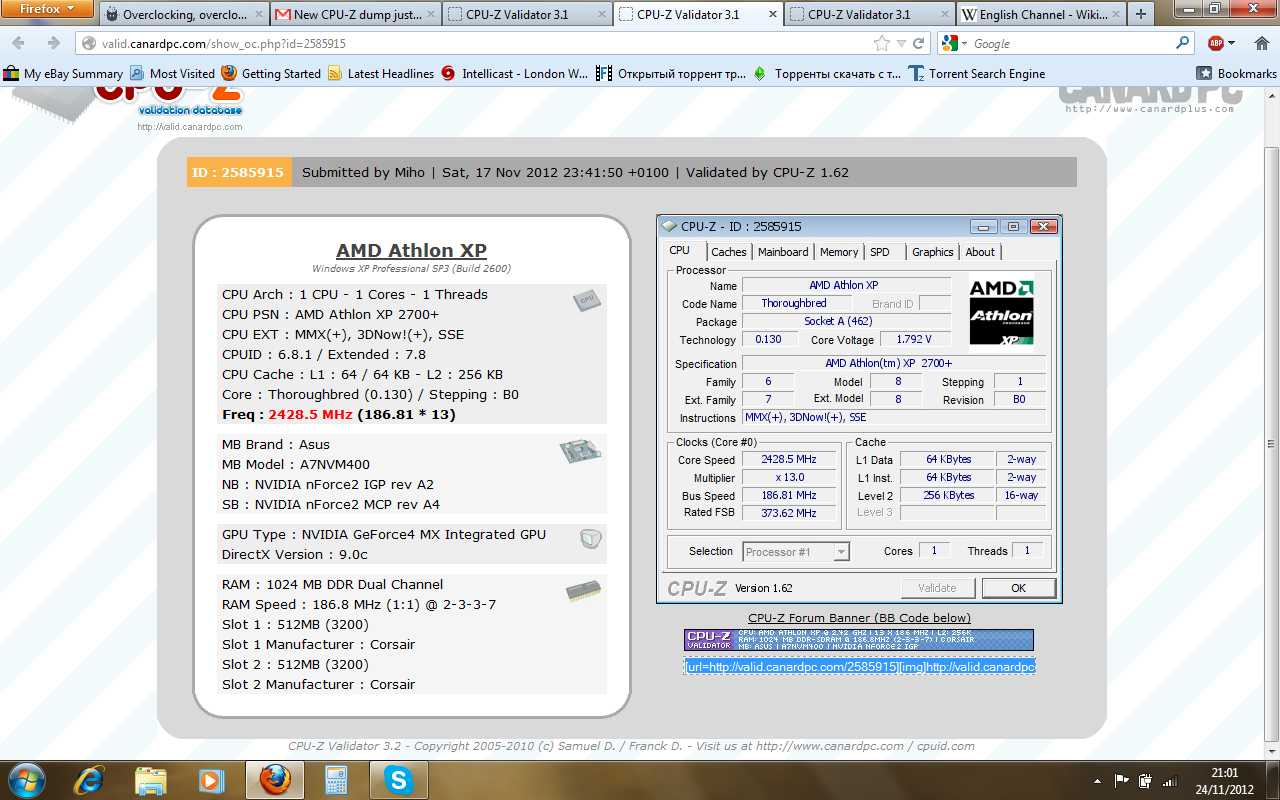Open the Latest Headlines bookmark
The width and height of the screenshot is (1280, 800).
(380, 73)
